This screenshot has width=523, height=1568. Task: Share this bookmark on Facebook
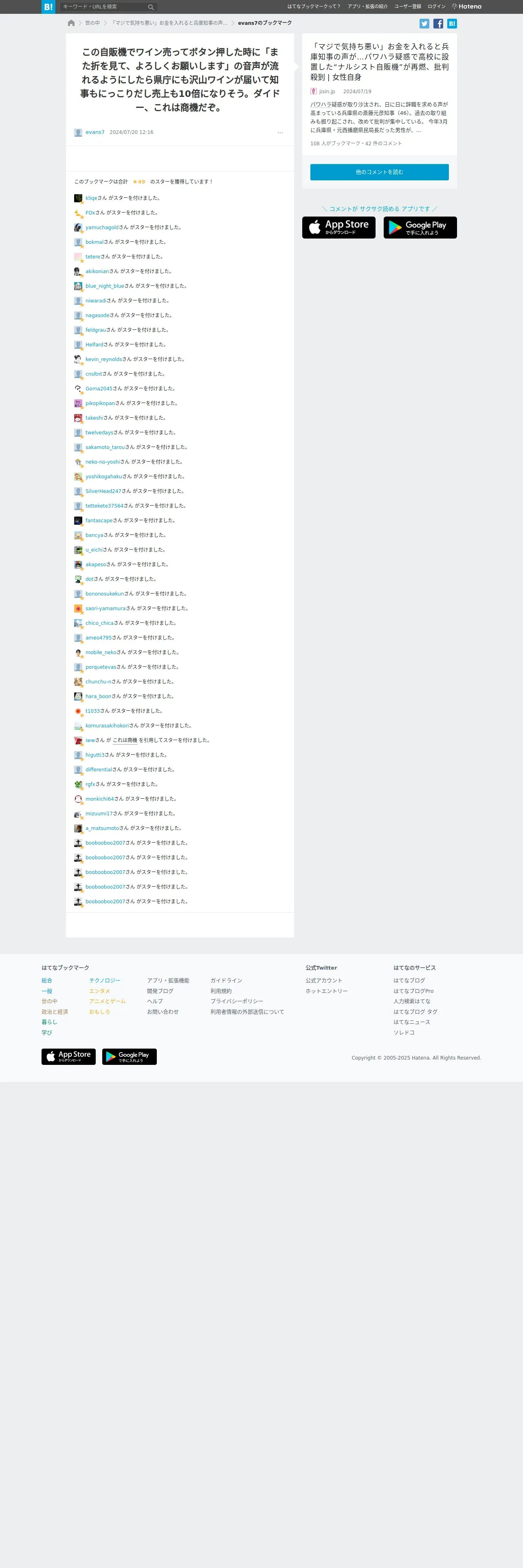coord(438,24)
